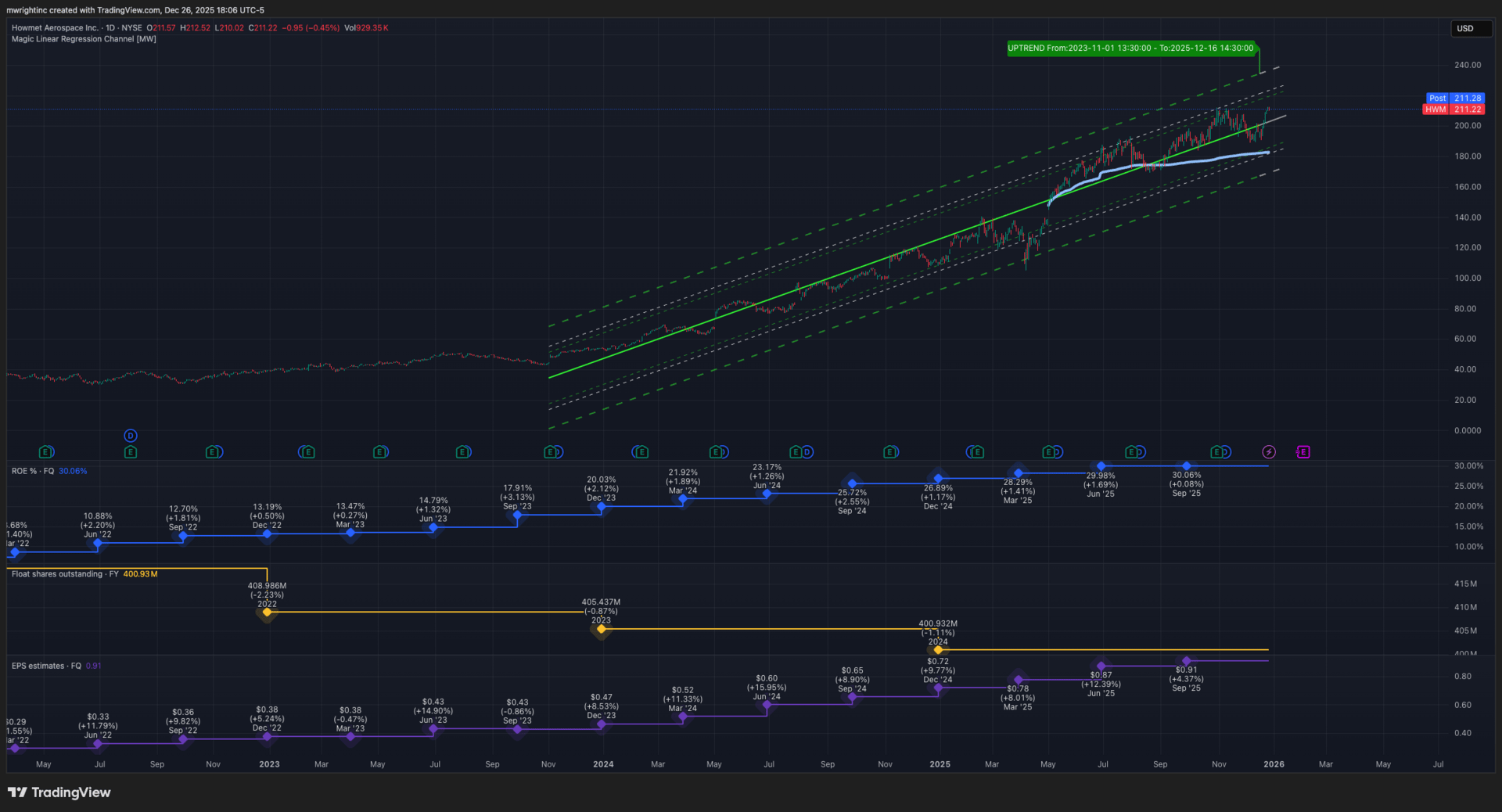Click the Howmet Aerospace Inc. symbol title
Viewport: 1502px width, 812px height.
pos(55,28)
